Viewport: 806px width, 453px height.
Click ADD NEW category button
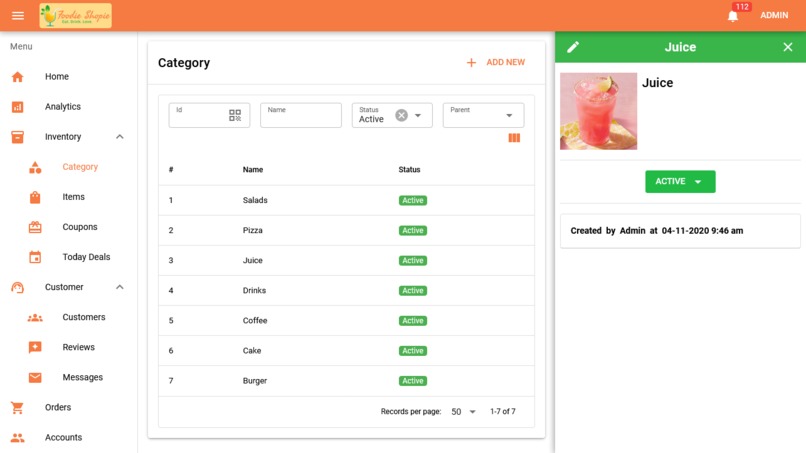tap(496, 62)
